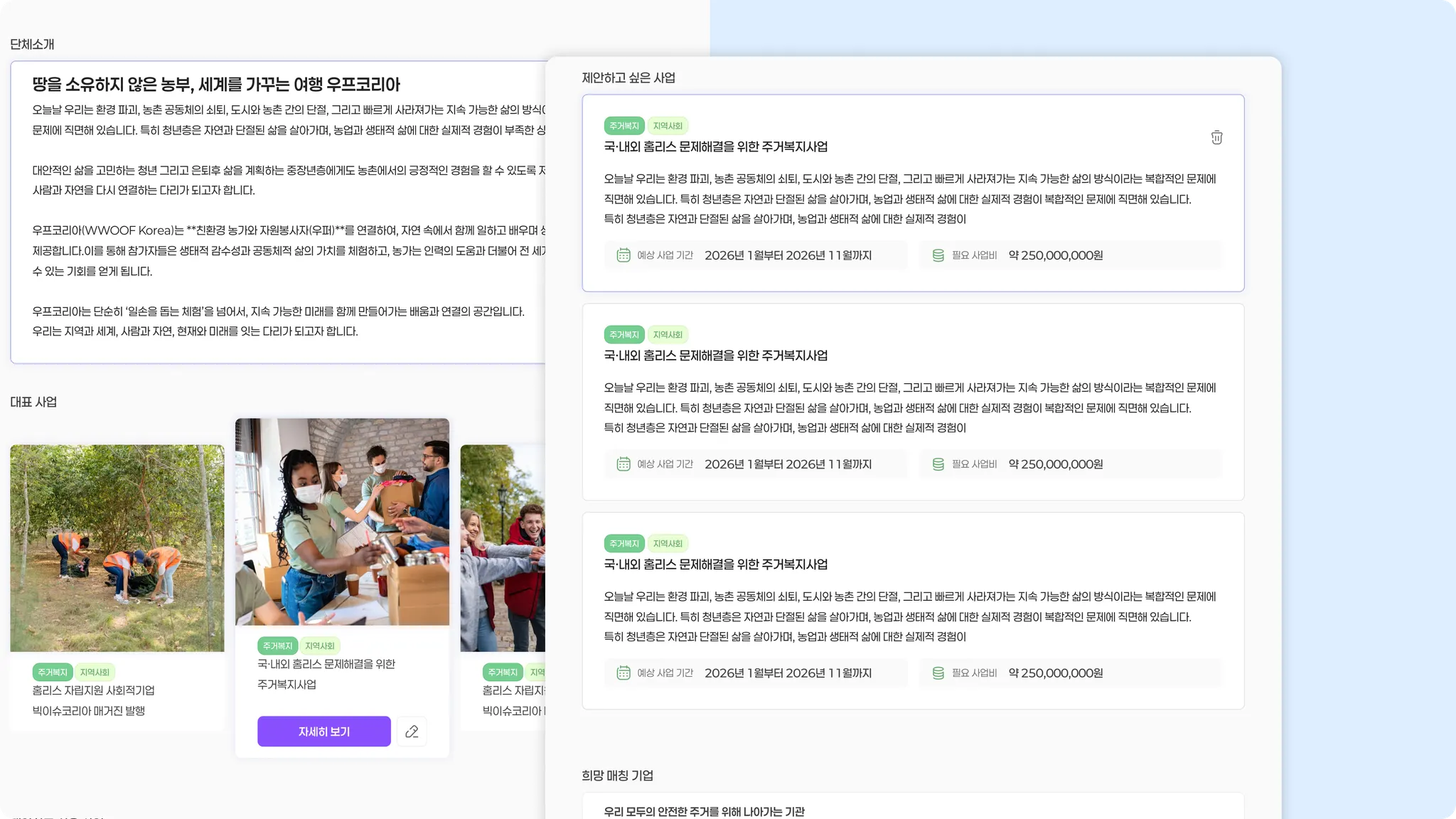Open 홈리스 자립지원 사회적기업 card title

click(x=93, y=691)
